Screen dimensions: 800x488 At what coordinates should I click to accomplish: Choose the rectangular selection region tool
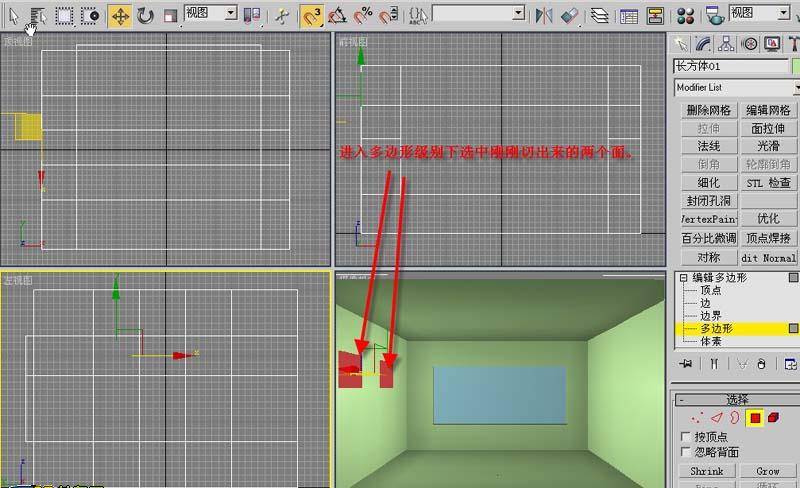coord(64,16)
